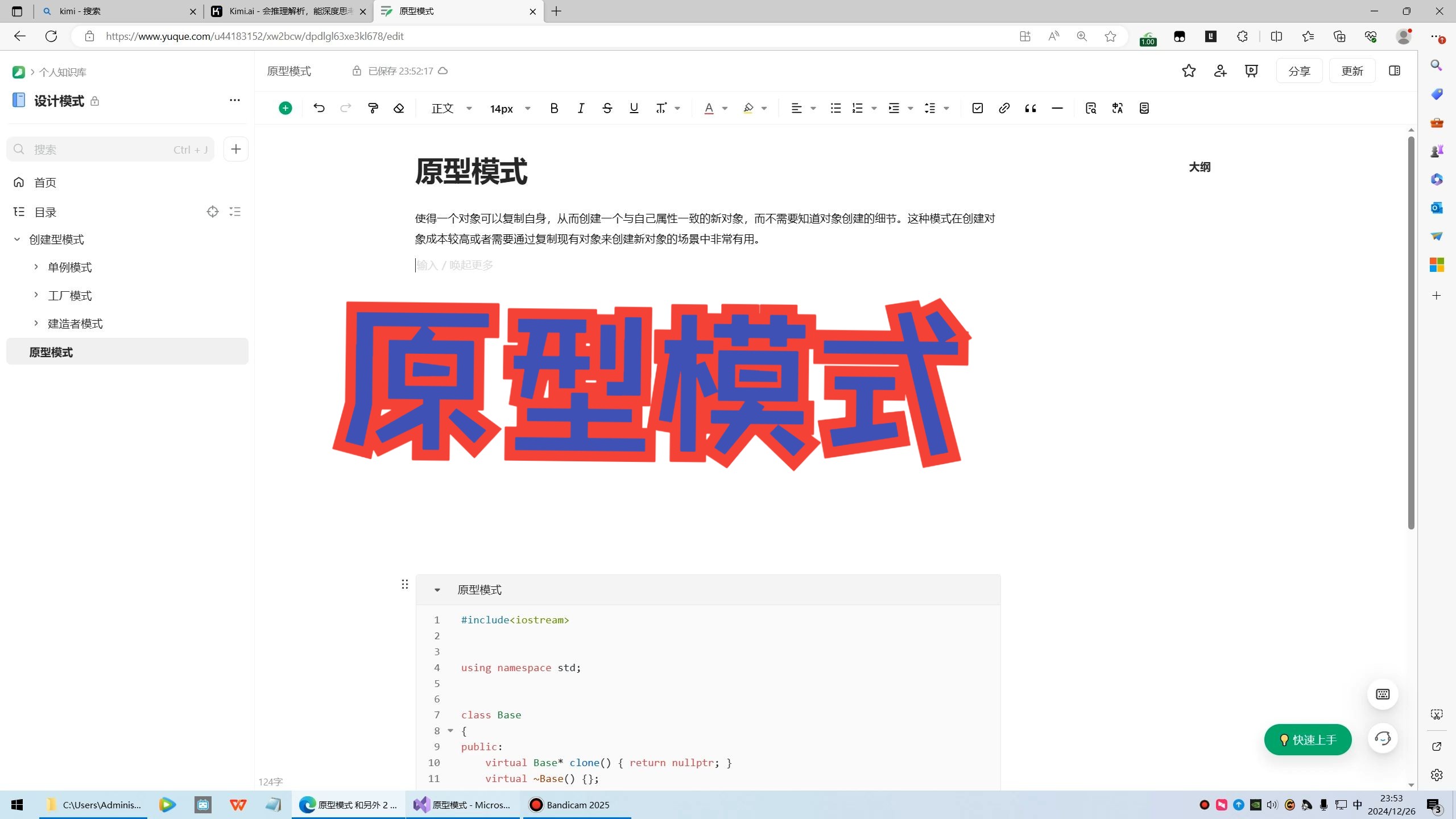Image resolution: width=1456 pixels, height=819 pixels.
Task: Click the line spacing icon
Action: (930, 108)
